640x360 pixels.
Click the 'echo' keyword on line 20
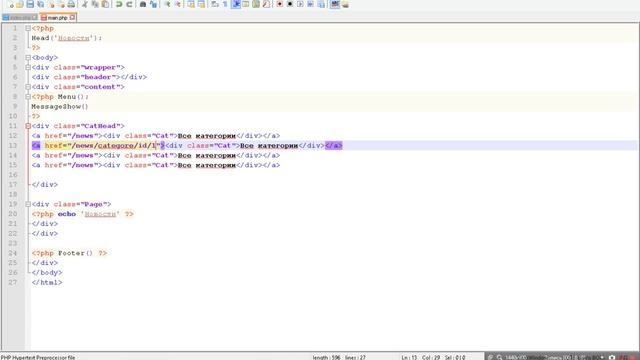click(67, 214)
